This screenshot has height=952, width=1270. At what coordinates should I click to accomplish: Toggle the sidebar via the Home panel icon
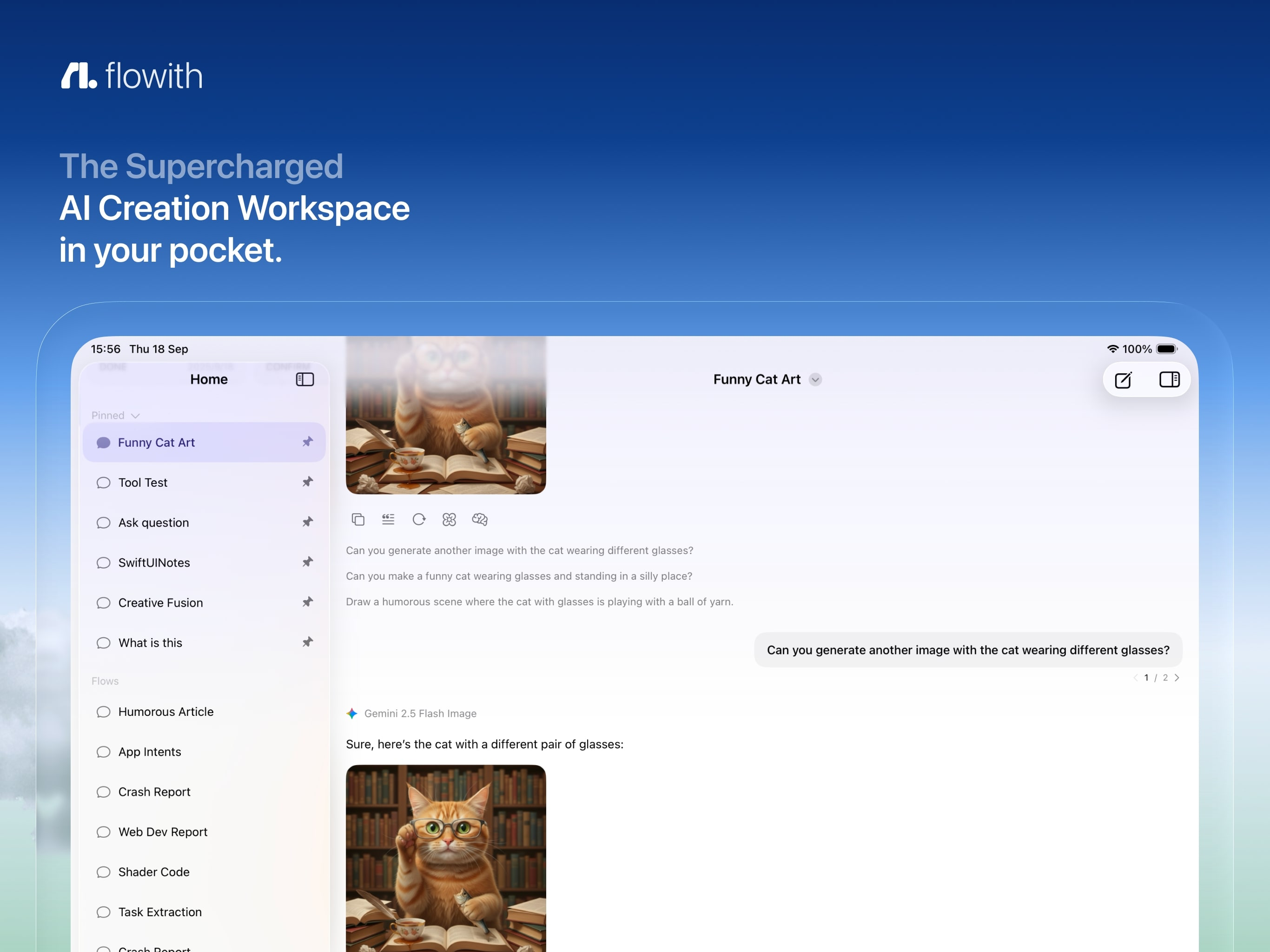coord(305,379)
